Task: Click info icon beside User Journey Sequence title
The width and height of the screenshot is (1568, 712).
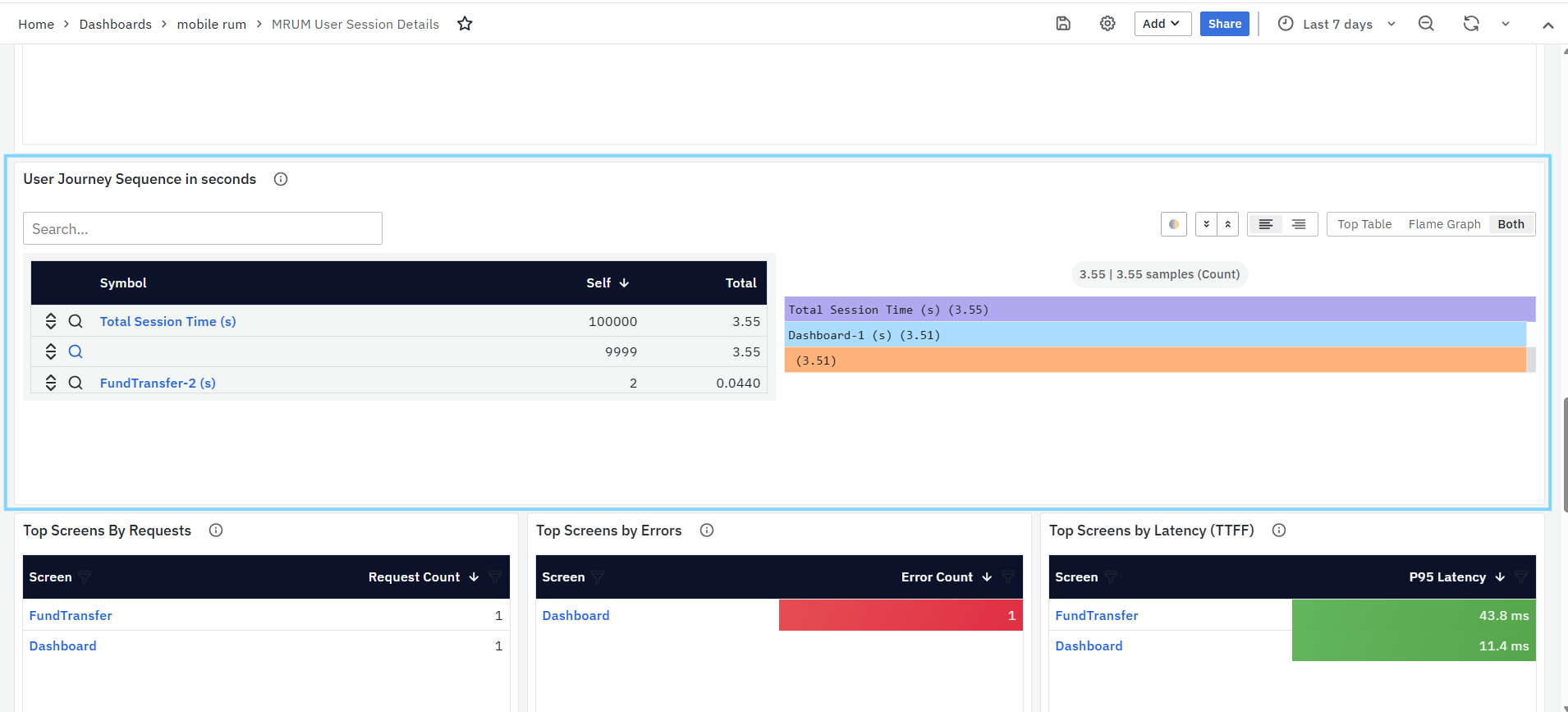Action: [281, 179]
